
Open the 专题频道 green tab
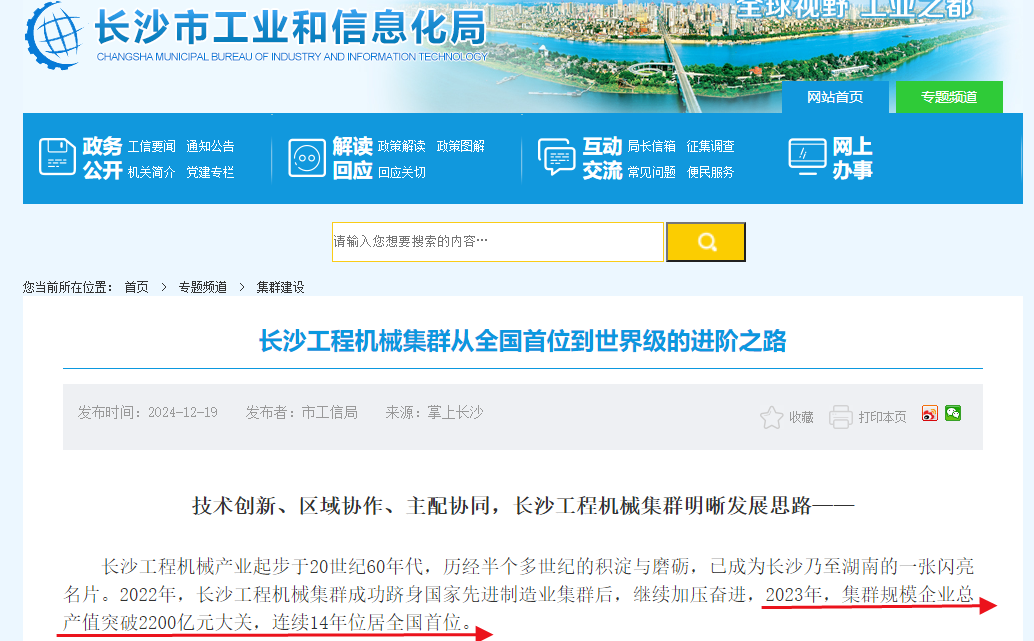(949, 97)
